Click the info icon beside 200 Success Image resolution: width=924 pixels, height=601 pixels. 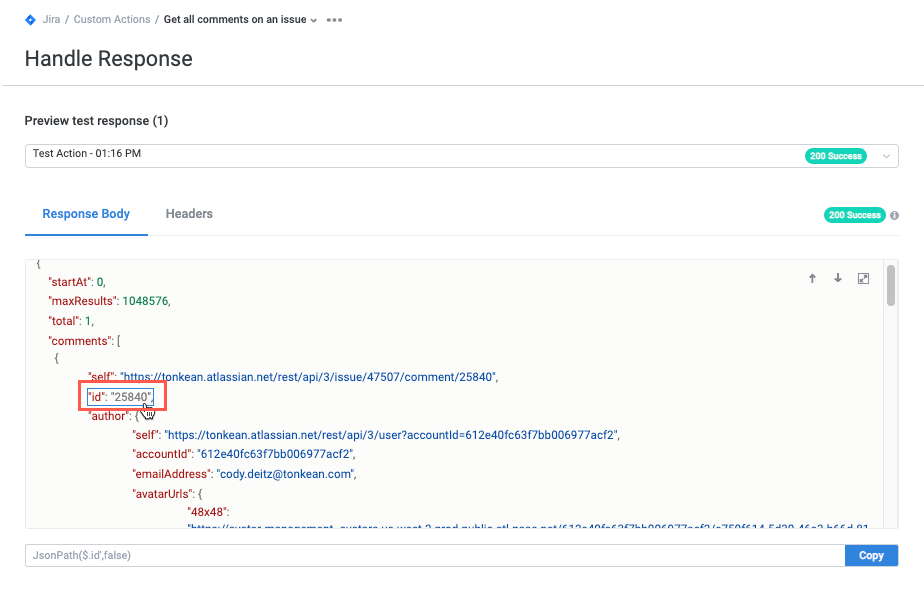[x=894, y=215]
